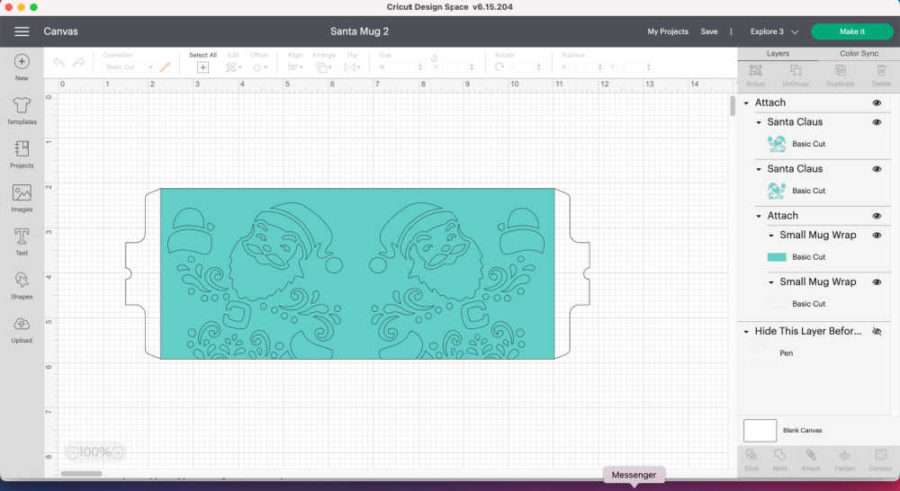
Task: Toggle visibility of first Santa Claus layer
Action: coord(877,122)
